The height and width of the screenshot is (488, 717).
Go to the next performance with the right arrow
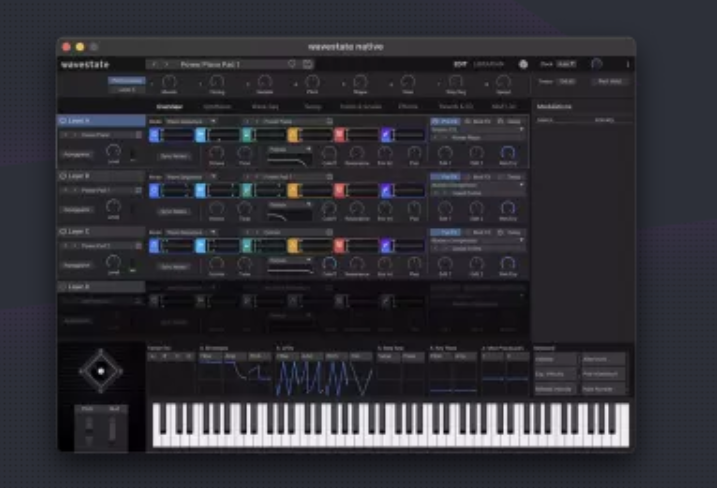coord(167,64)
